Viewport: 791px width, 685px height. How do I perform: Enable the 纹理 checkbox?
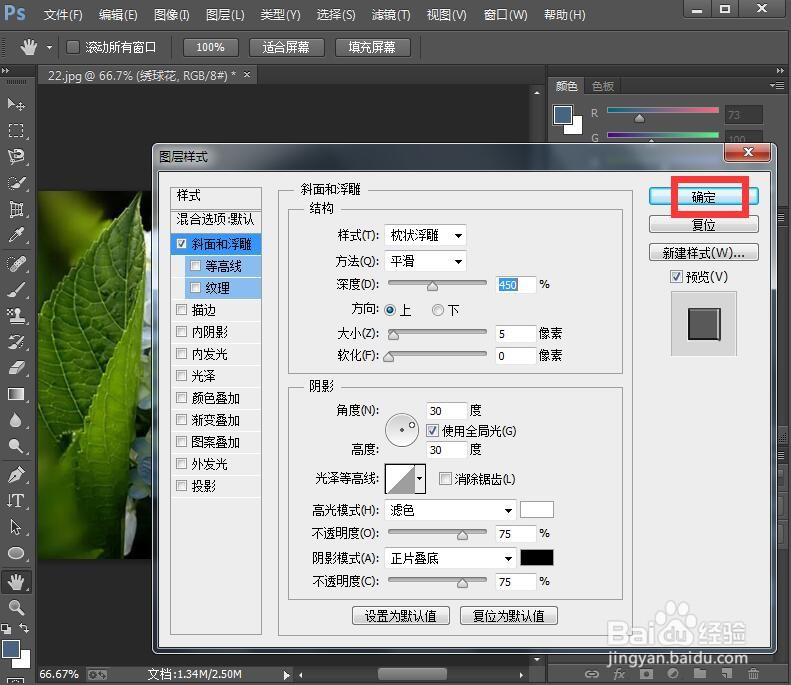pyautogui.click(x=195, y=288)
